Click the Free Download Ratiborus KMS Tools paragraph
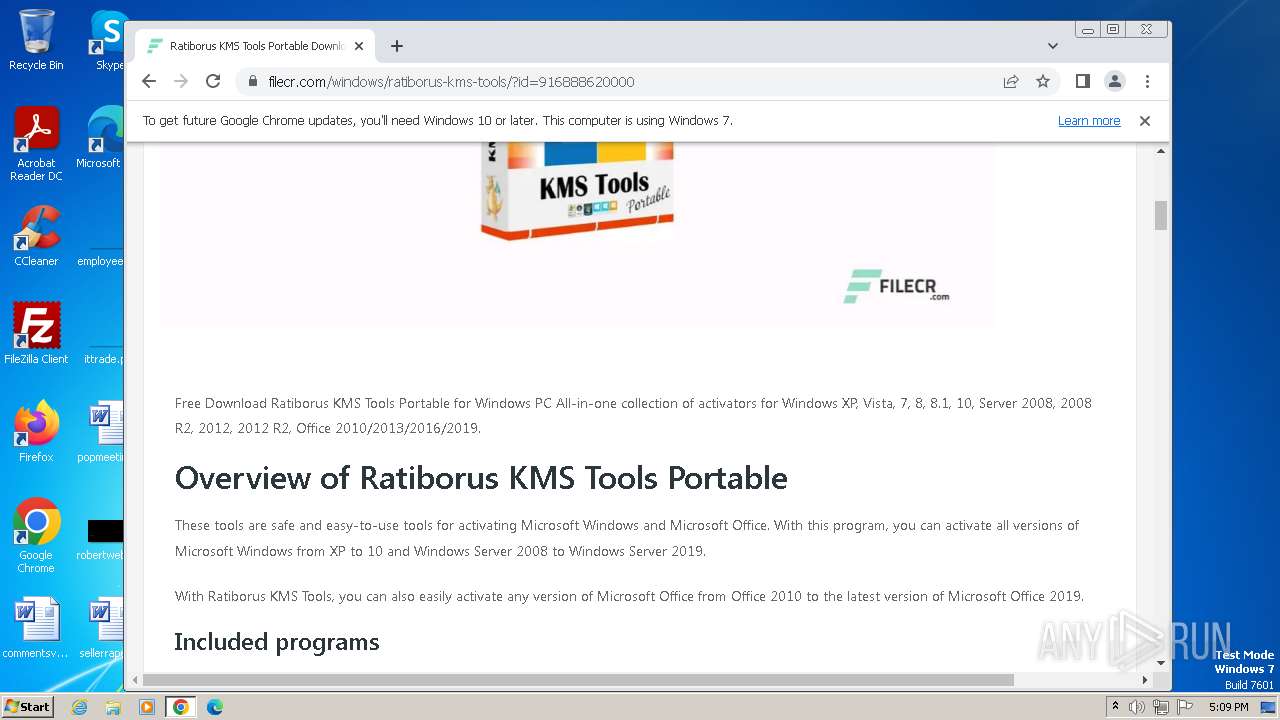1280x720 pixels. (x=633, y=416)
